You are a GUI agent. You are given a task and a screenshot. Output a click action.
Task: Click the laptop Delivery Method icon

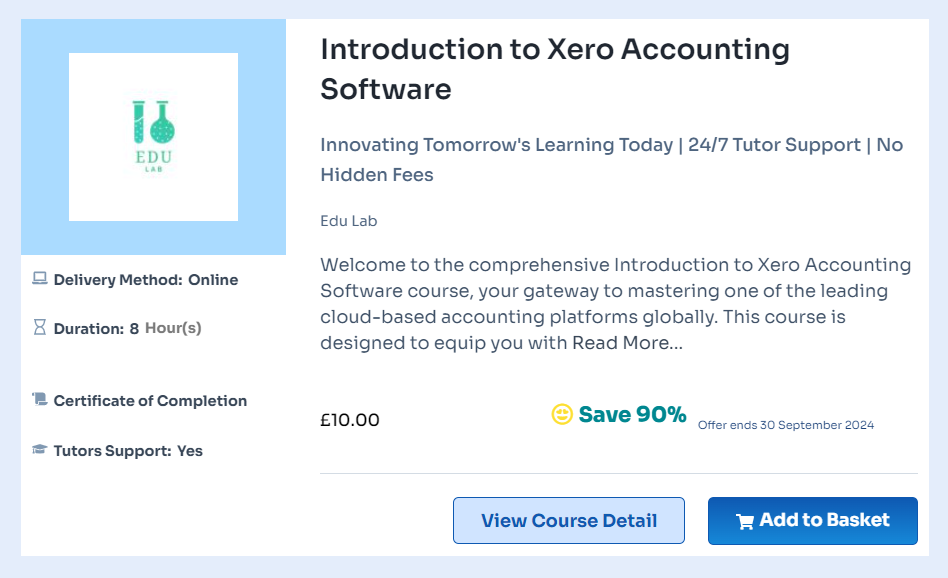(x=40, y=279)
